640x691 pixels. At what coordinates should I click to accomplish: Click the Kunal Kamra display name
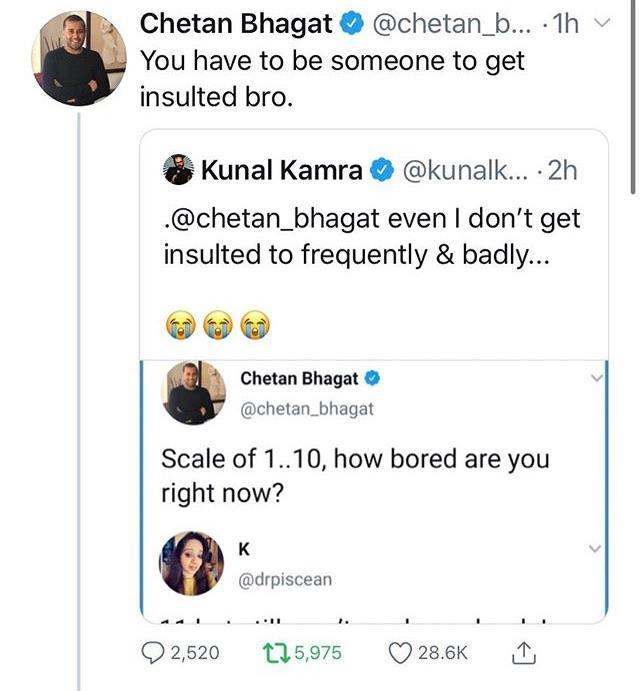tap(282, 171)
